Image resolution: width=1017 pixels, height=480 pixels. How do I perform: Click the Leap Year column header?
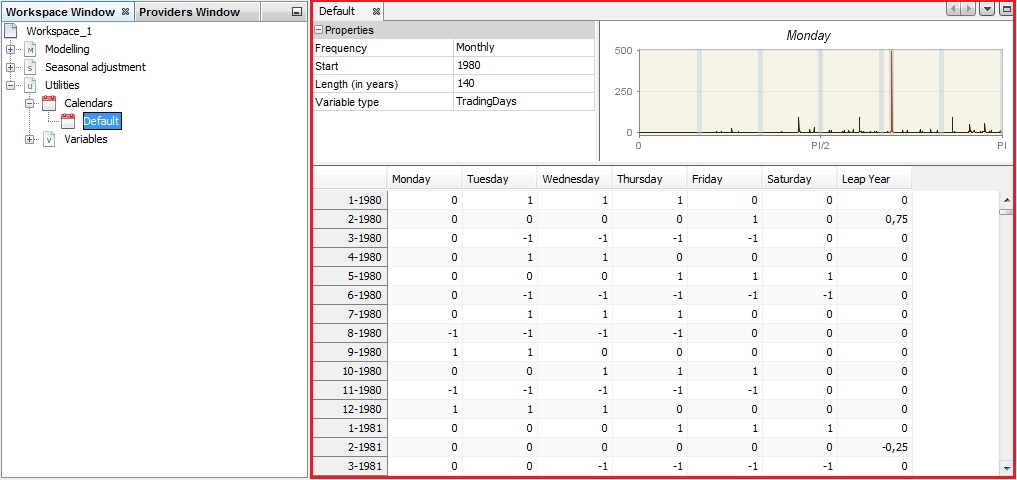pos(873,179)
